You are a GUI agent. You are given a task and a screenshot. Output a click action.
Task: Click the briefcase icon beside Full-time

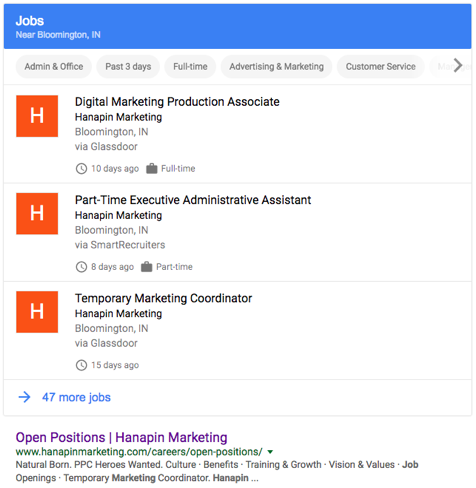coord(152,168)
